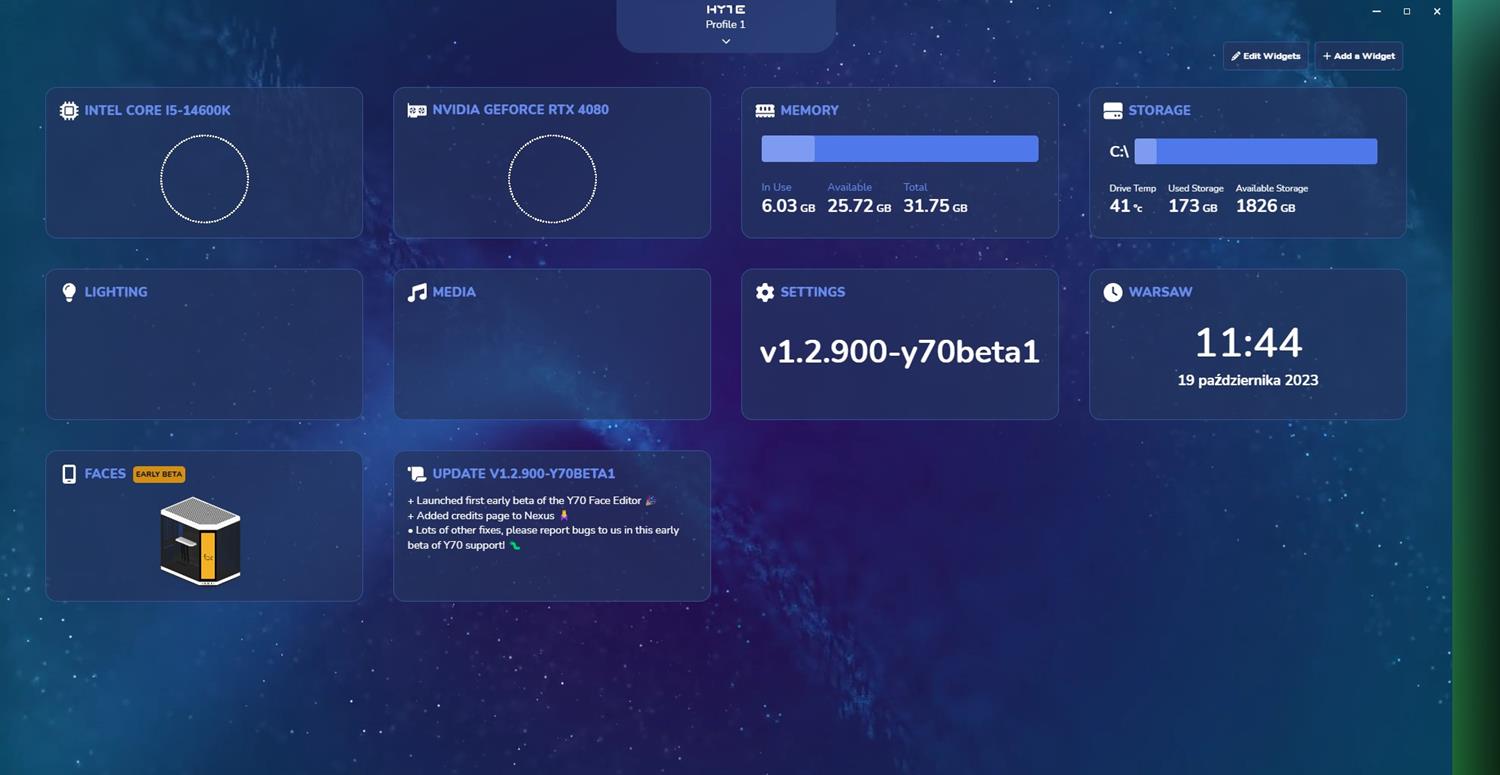The image size is (1500, 775).
Task: Open the Y70 case thumbnail in Faces
Action: pyautogui.click(x=200, y=541)
